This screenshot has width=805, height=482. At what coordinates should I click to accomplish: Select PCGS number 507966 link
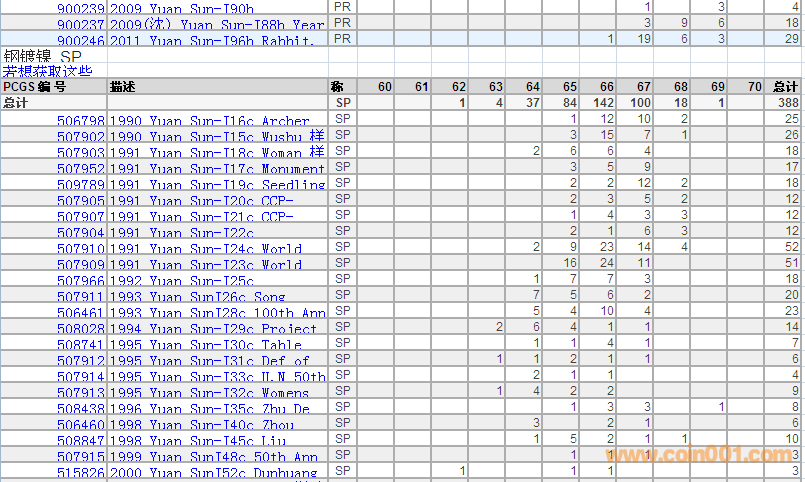[x=80, y=281]
